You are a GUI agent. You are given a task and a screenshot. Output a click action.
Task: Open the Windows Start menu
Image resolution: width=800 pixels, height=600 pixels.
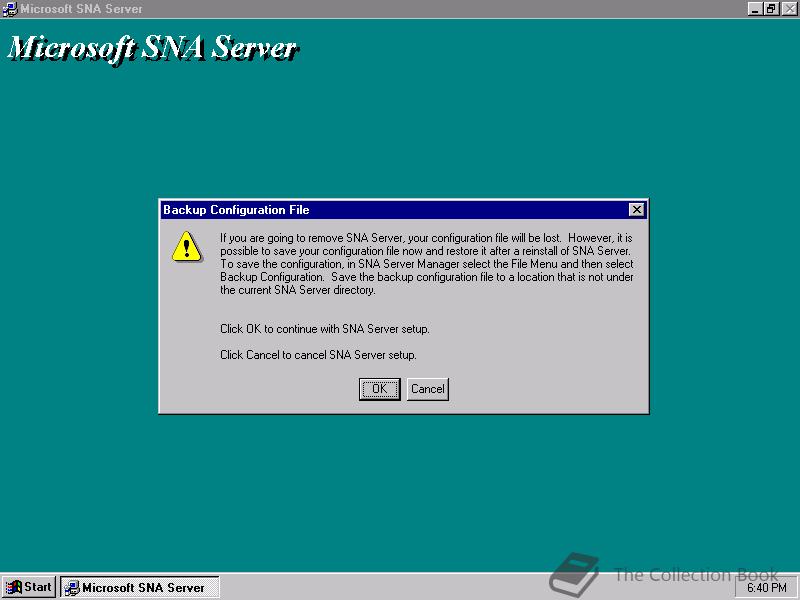[x=29, y=587]
